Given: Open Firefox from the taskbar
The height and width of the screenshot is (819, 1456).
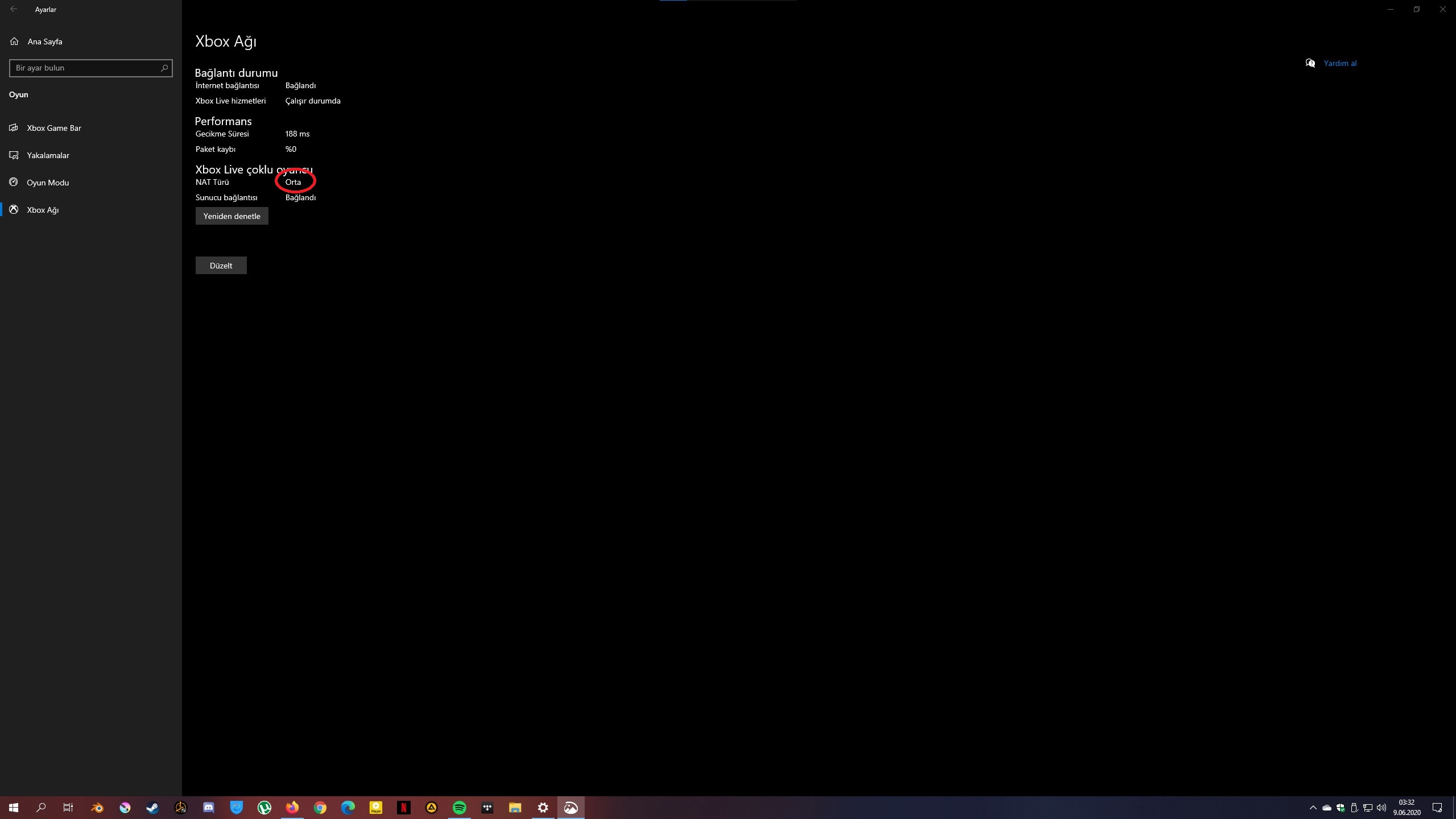Looking at the screenshot, I should pyautogui.click(x=292, y=808).
